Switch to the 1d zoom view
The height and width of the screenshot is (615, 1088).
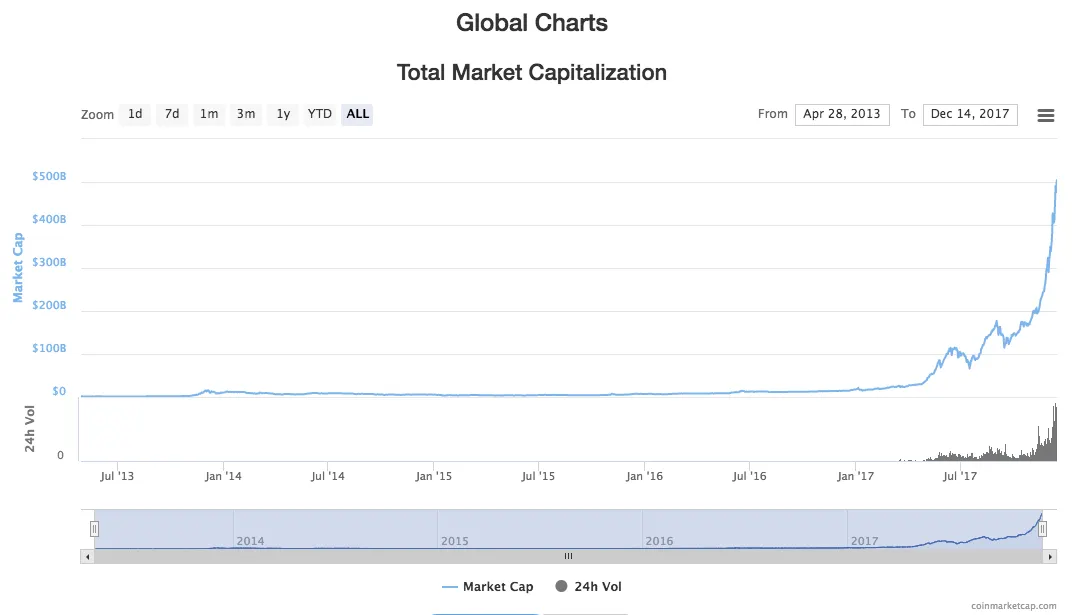[135, 114]
